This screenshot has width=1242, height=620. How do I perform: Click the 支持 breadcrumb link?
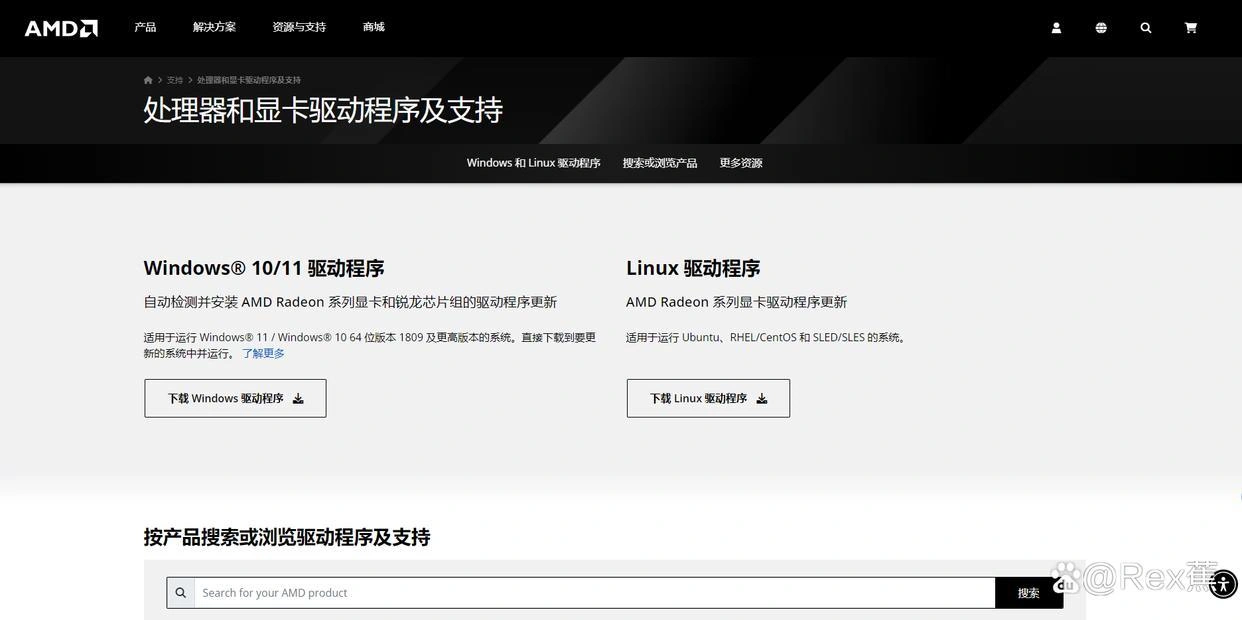[x=175, y=80]
